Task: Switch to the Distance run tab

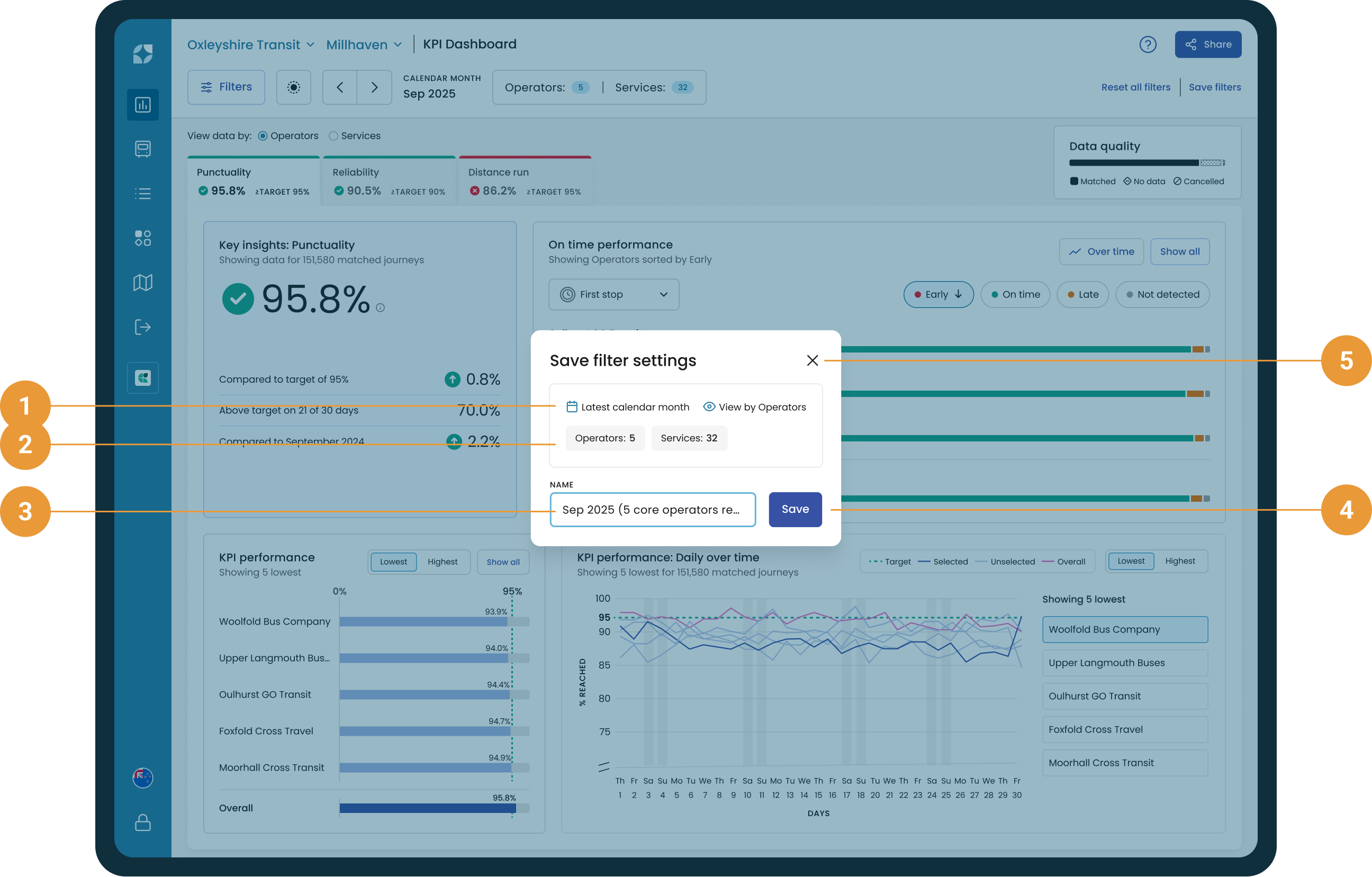Action: (525, 181)
